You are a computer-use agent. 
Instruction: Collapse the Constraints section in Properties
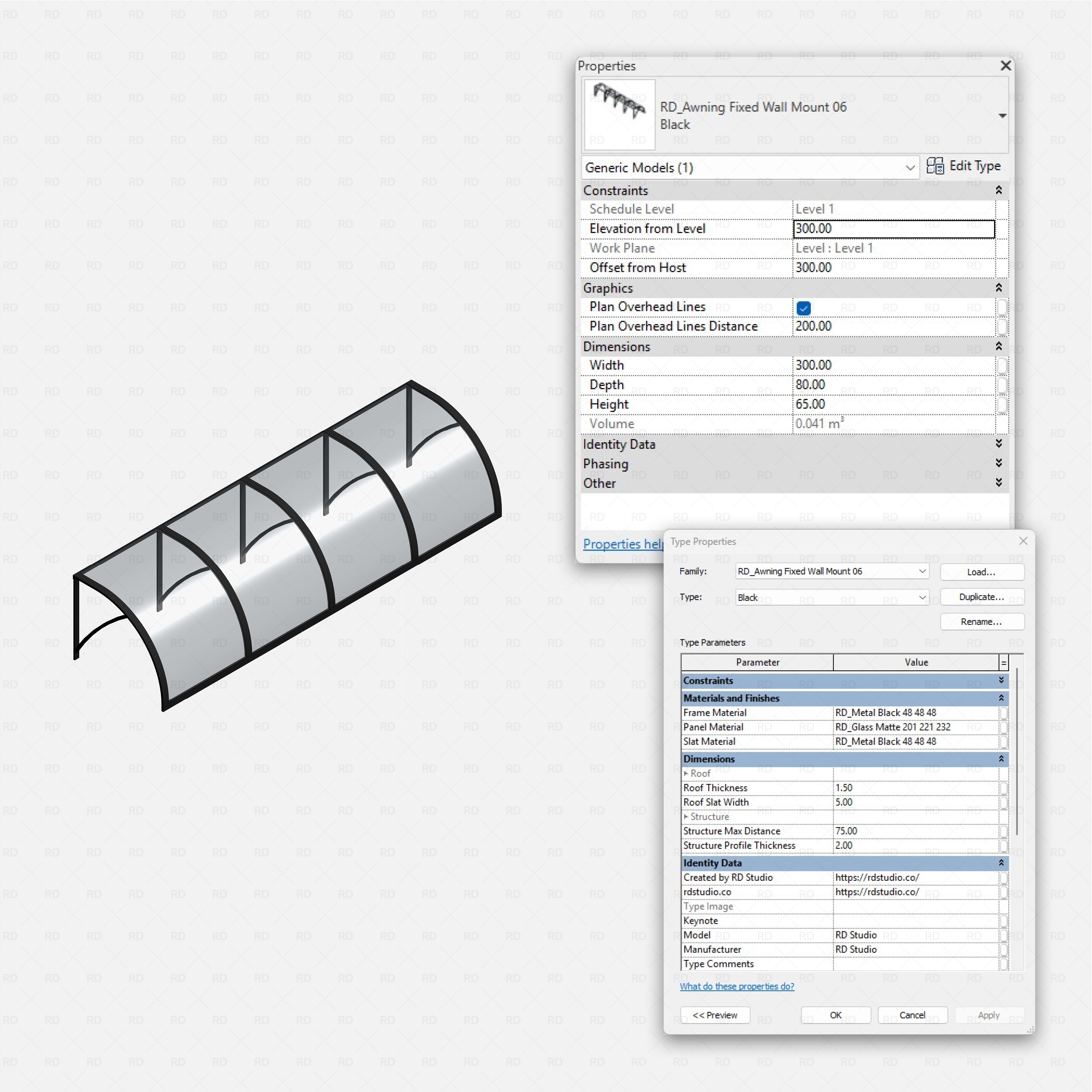click(999, 190)
